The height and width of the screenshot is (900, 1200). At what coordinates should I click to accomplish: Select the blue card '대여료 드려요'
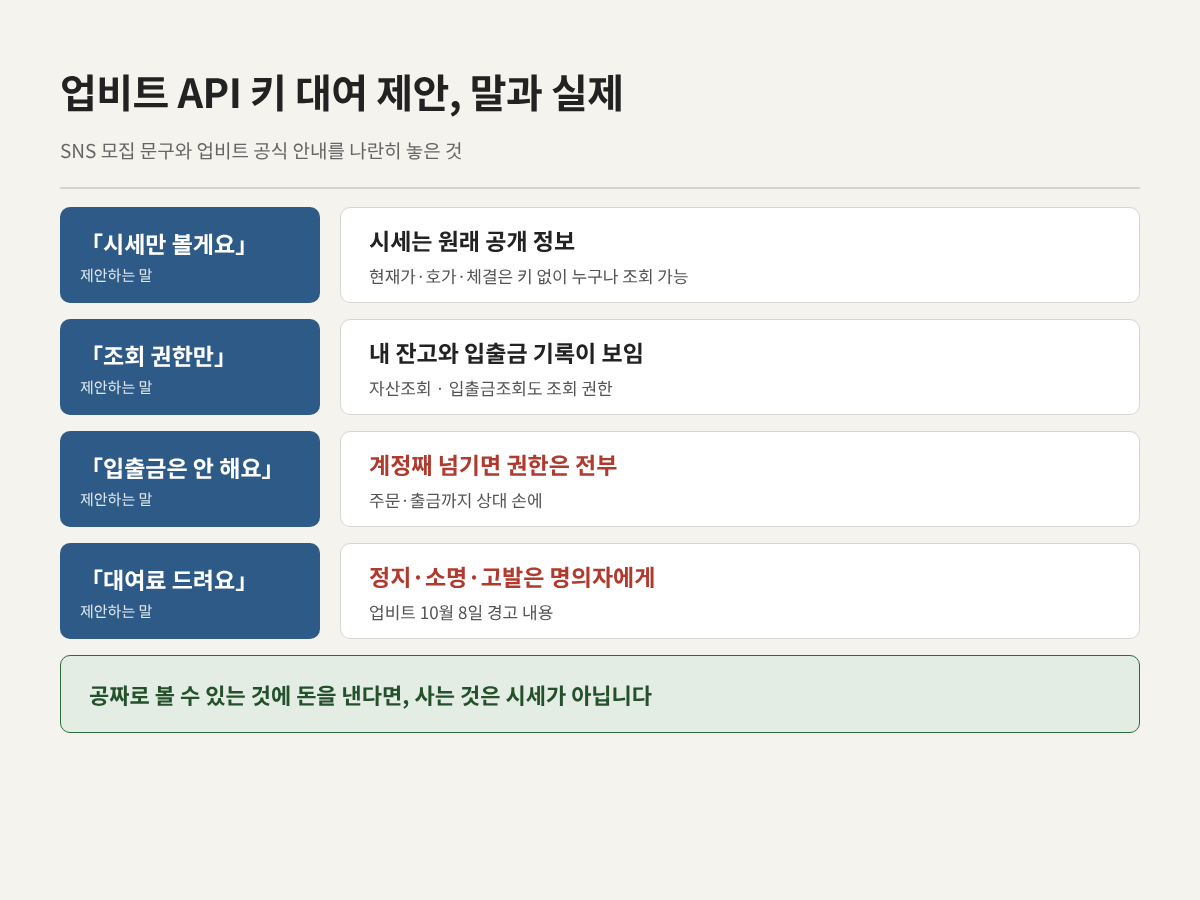(190, 591)
